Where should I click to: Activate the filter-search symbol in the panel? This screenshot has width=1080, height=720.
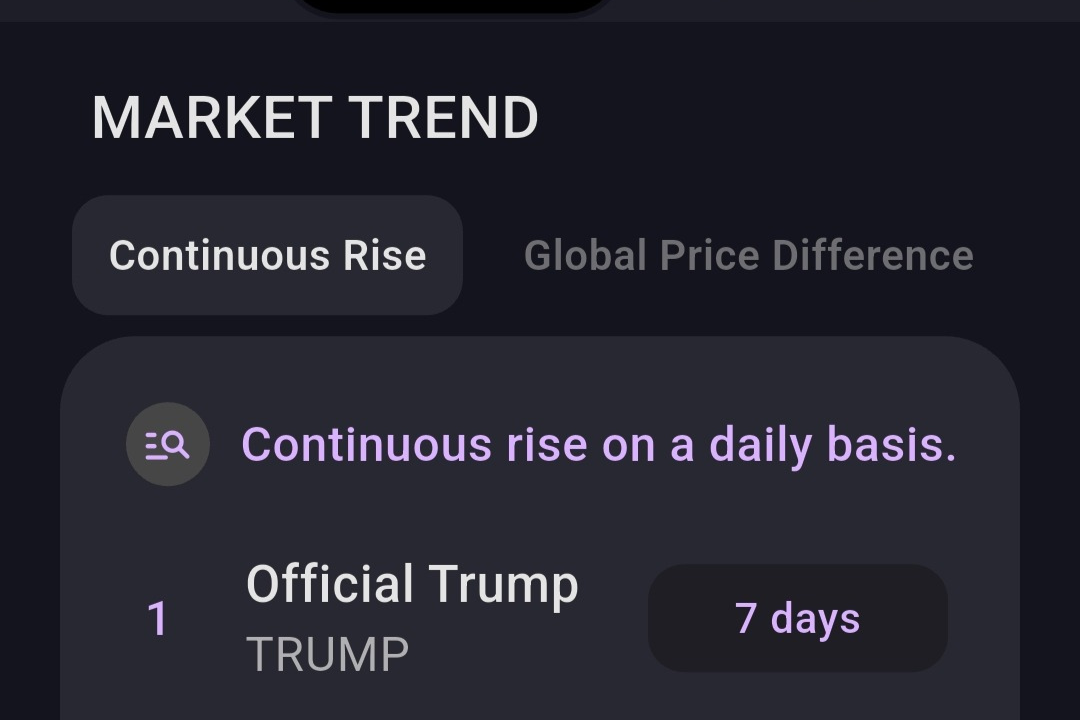168,444
